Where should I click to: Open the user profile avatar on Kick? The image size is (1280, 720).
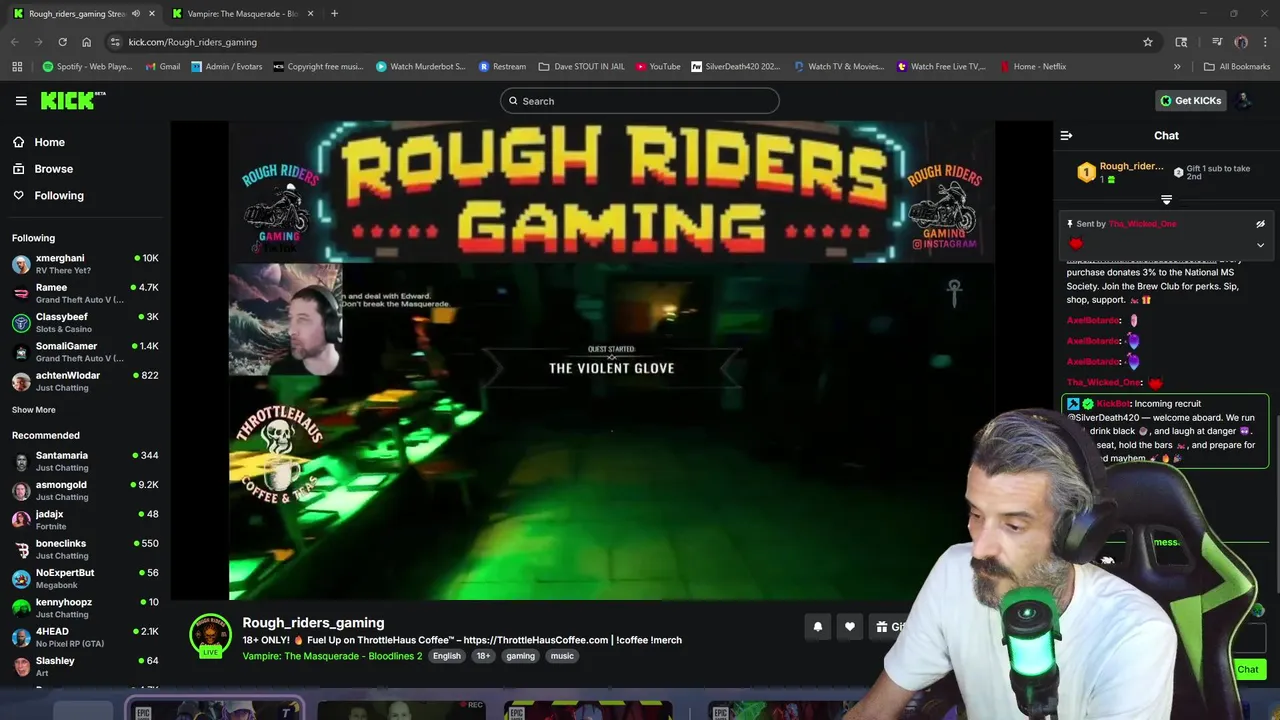click(1244, 100)
